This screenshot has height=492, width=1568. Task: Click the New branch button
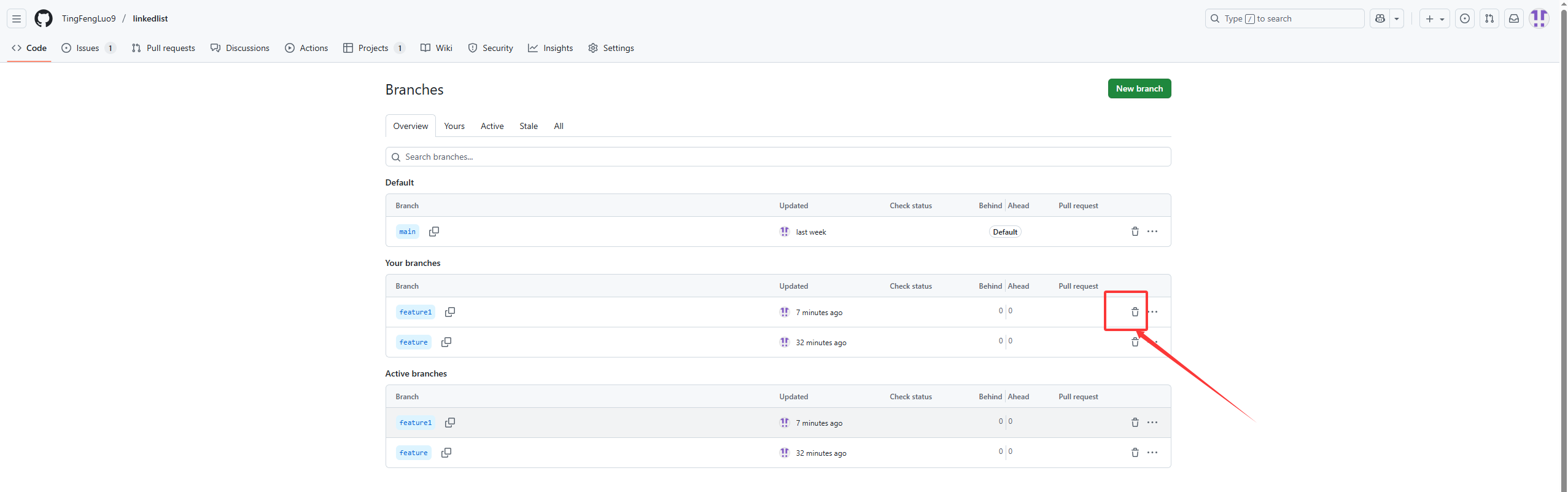pos(1139,88)
